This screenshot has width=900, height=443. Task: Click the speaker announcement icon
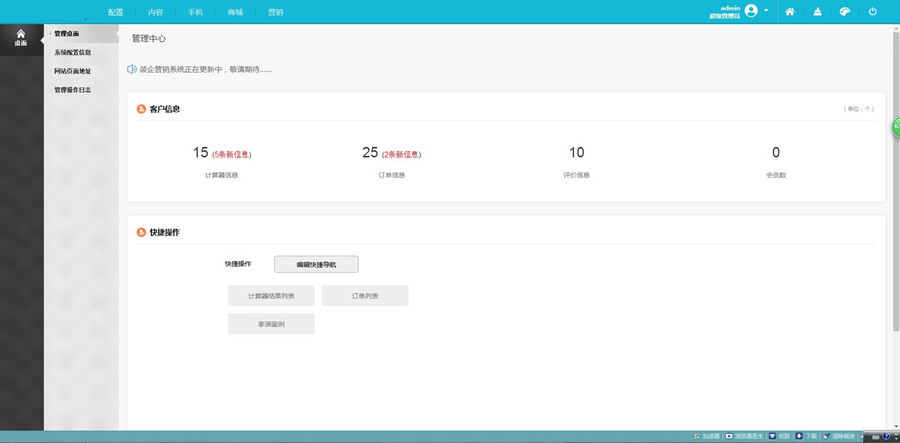point(131,69)
